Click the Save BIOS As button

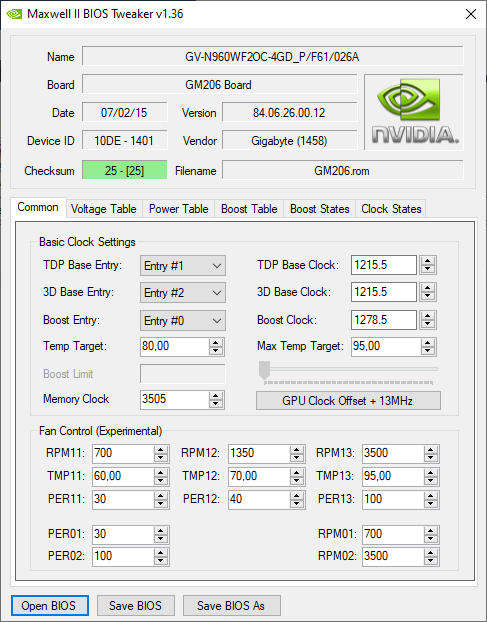click(232, 605)
